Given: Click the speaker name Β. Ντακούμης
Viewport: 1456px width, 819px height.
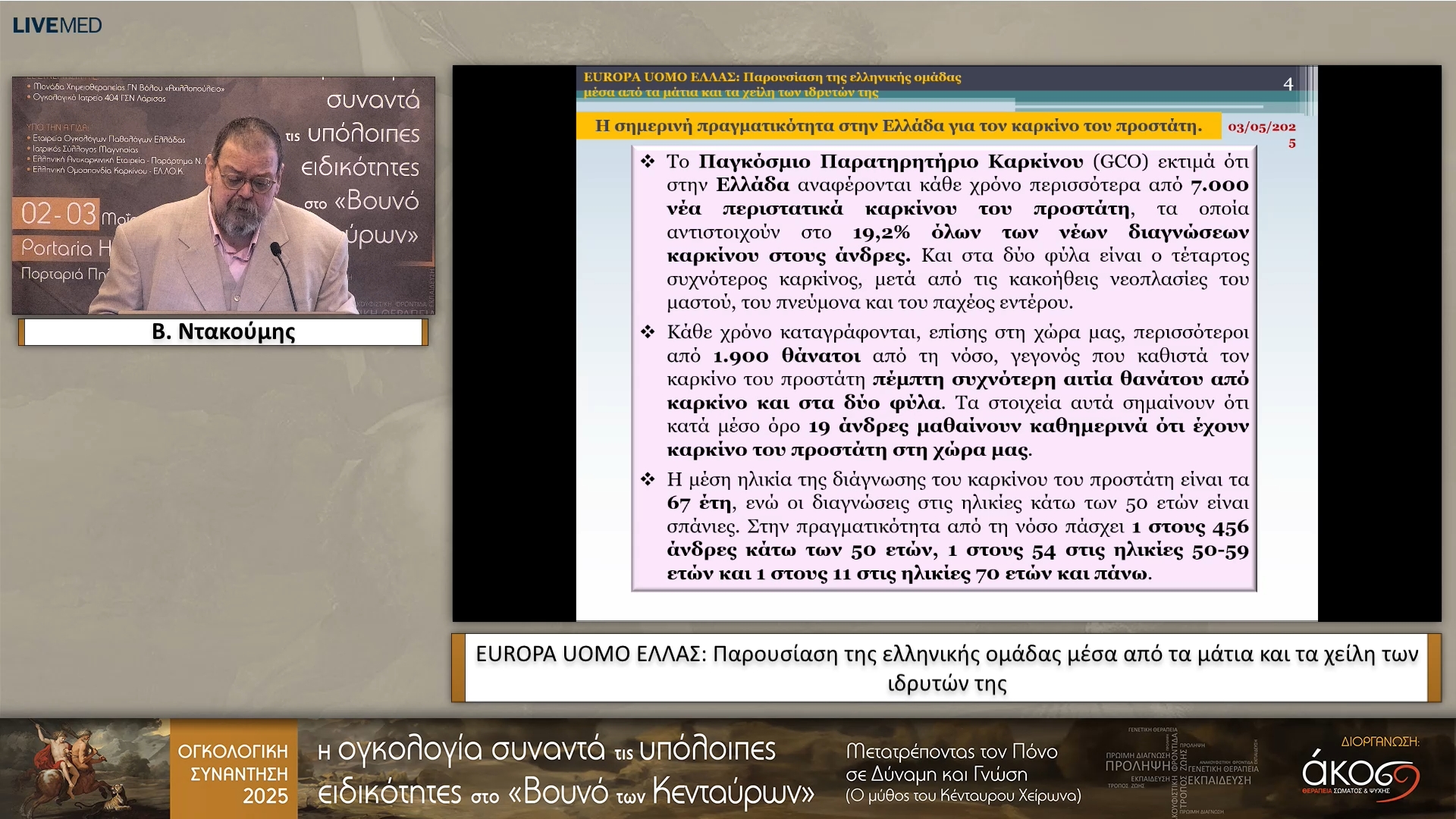Looking at the screenshot, I should [x=224, y=332].
